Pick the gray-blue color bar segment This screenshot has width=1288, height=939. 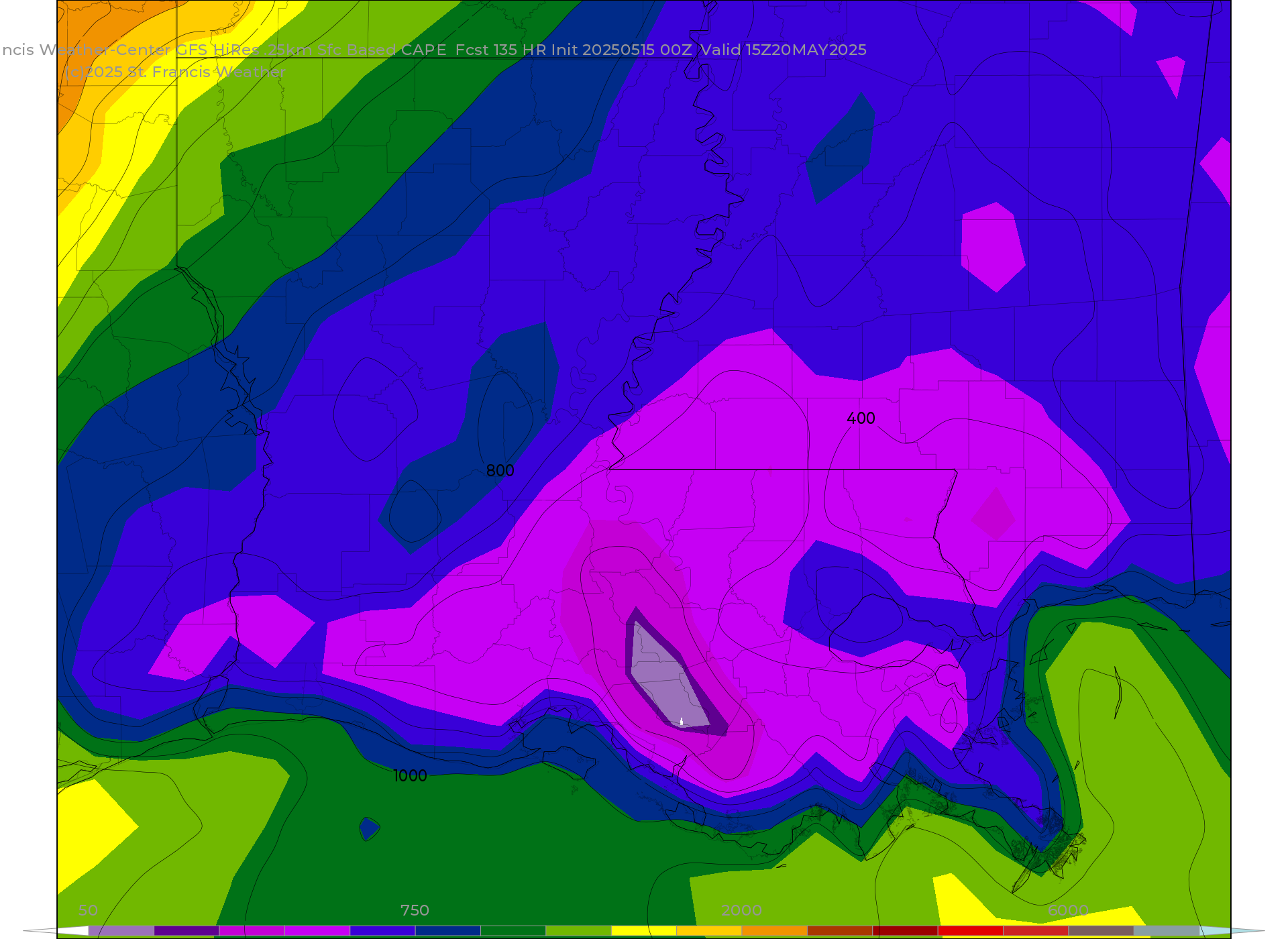[x=1166, y=931]
